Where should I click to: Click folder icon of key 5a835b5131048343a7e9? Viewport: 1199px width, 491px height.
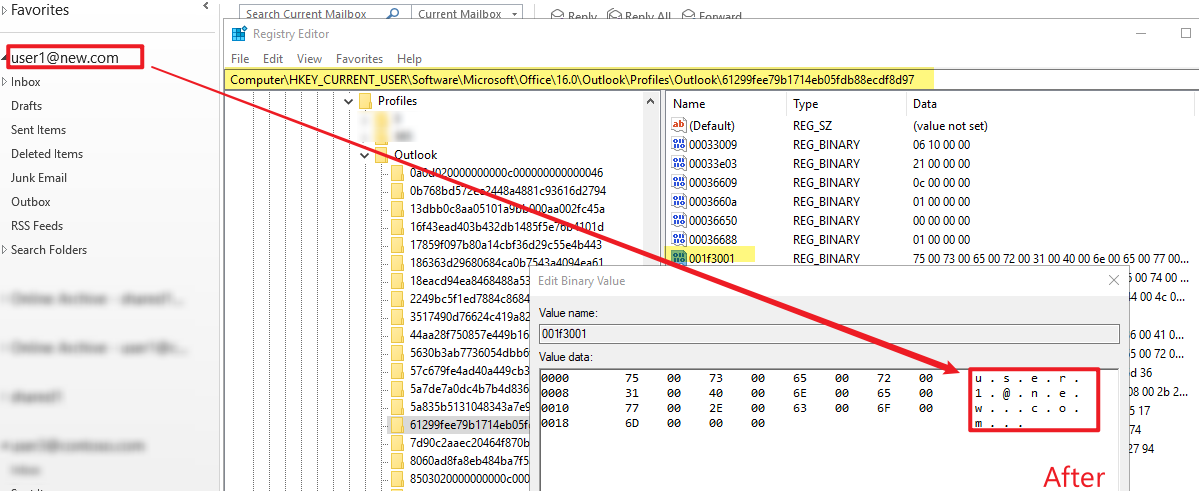[x=397, y=407]
